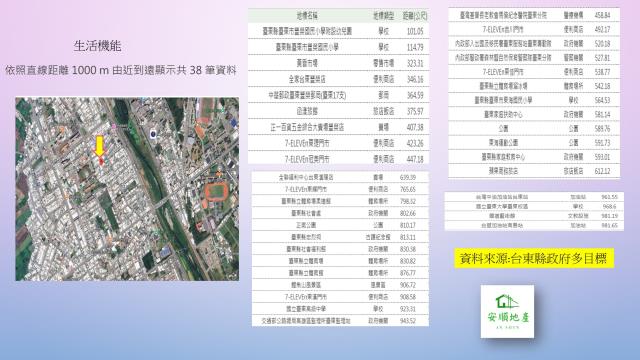640x360 pixels.
Task: Click the orange running track on the map
Action: [x=217, y=191]
